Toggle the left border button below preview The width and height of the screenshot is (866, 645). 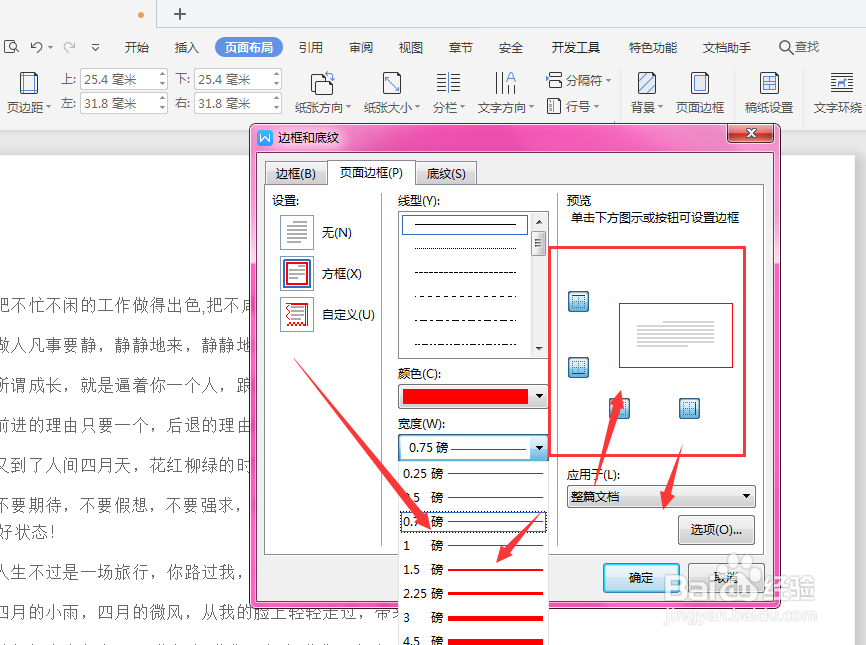(620, 409)
